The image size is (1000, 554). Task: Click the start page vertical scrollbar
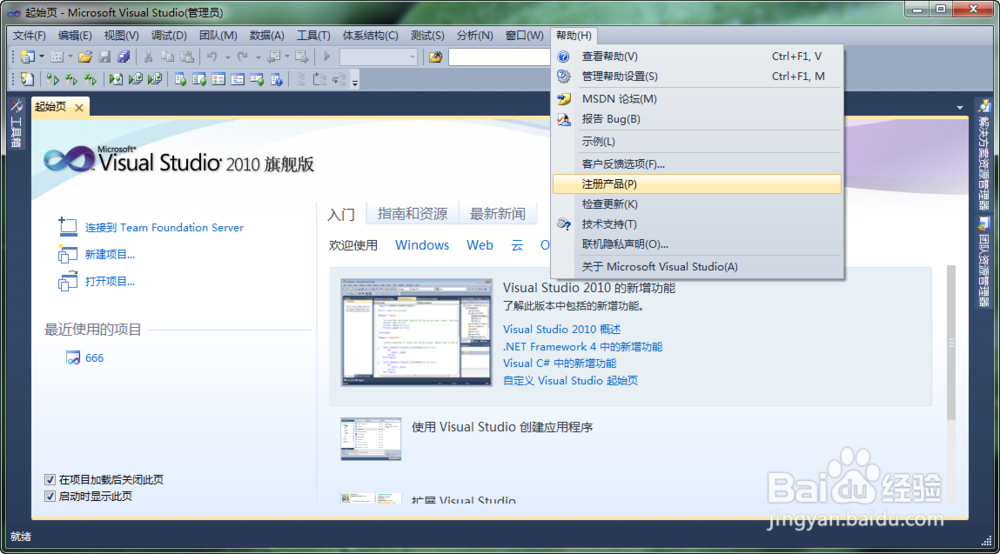(x=951, y=342)
